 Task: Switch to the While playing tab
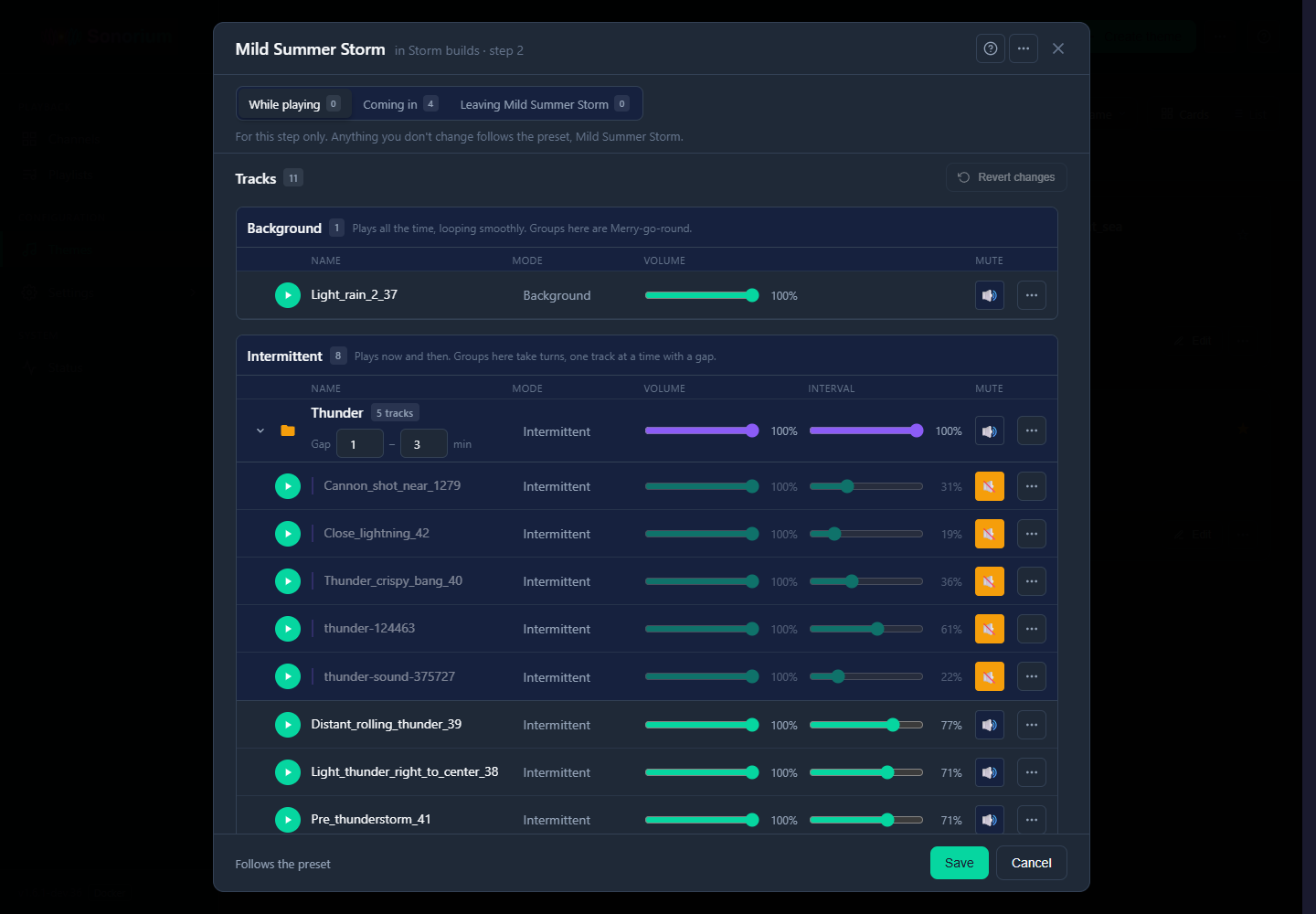click(294, 104)
